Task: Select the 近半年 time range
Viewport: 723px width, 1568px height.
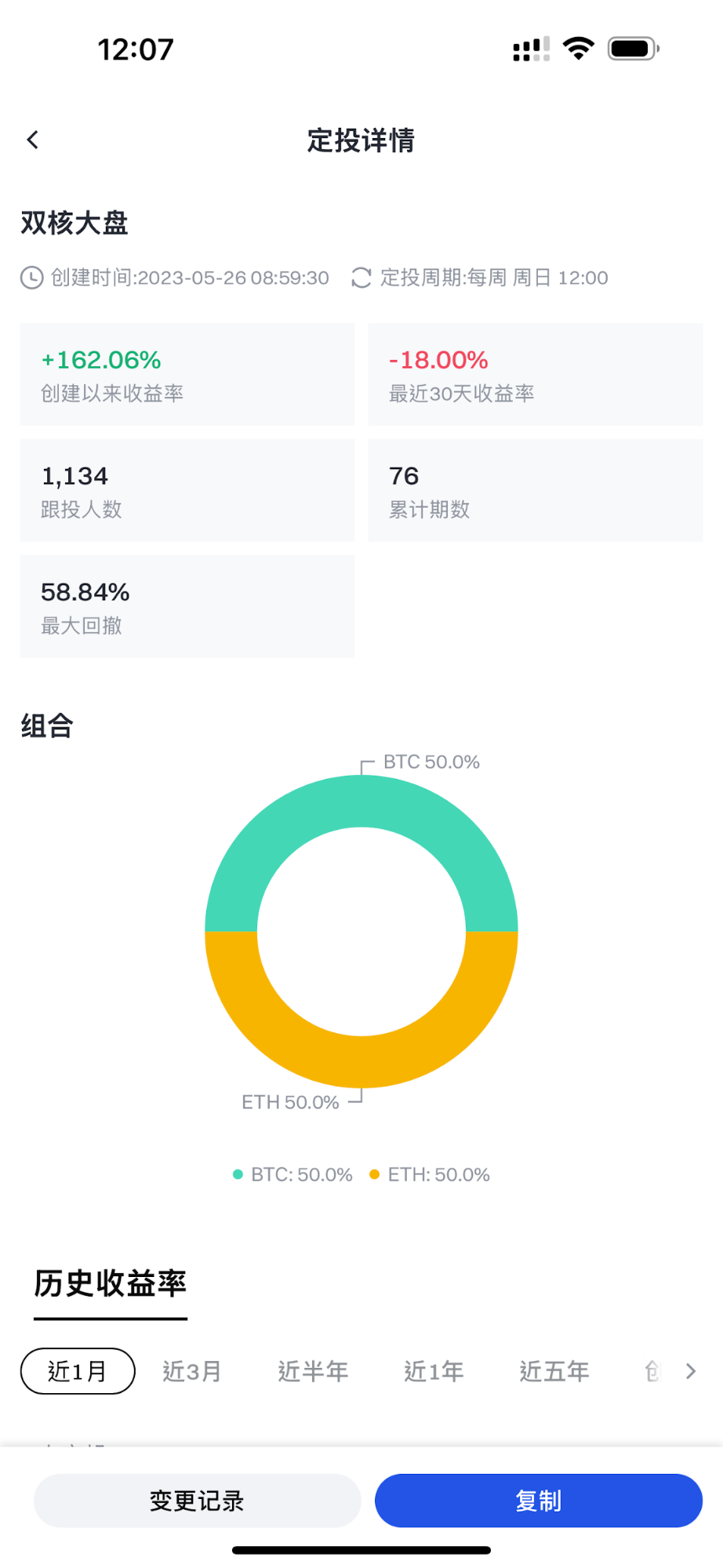Action: pyautogui.click(x=313, y=1371)
